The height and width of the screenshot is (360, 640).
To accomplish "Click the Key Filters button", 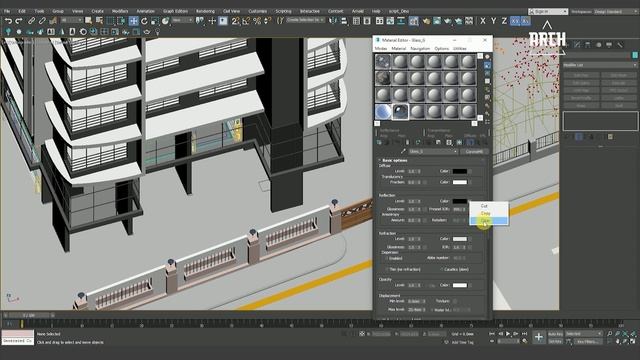I will pos(588,341).
